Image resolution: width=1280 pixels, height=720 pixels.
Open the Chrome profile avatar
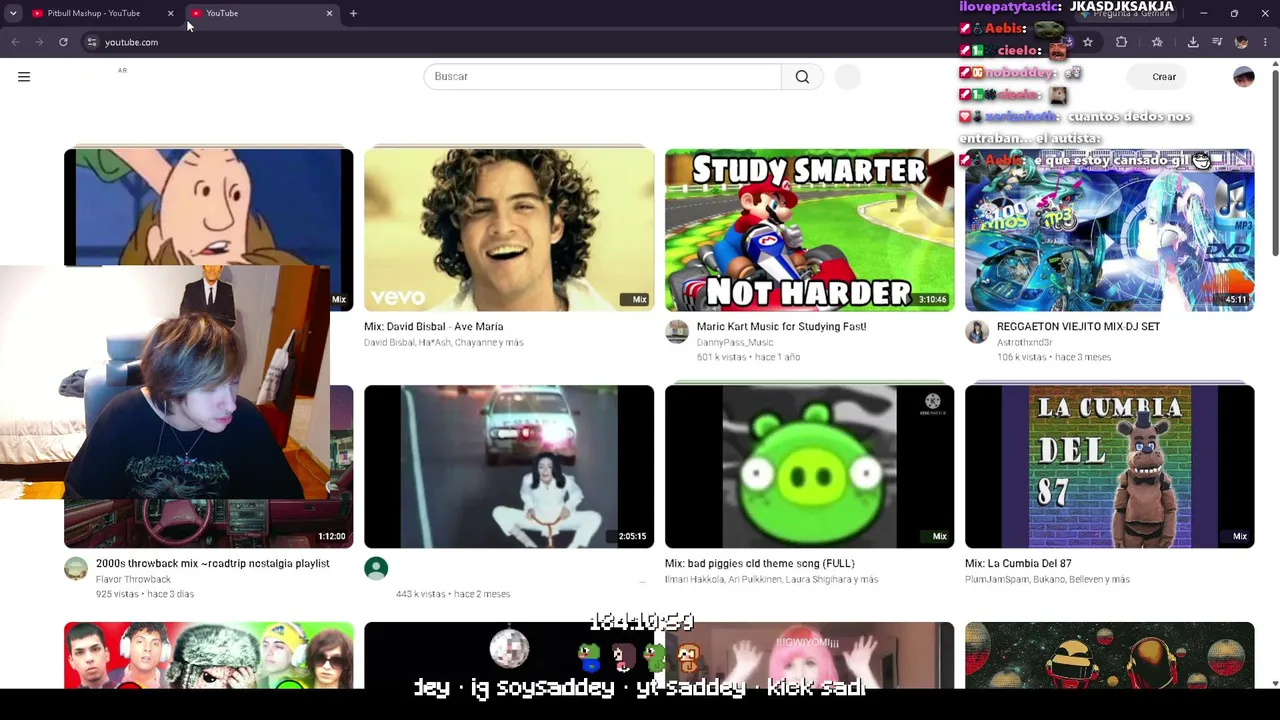coord(1241,42)
